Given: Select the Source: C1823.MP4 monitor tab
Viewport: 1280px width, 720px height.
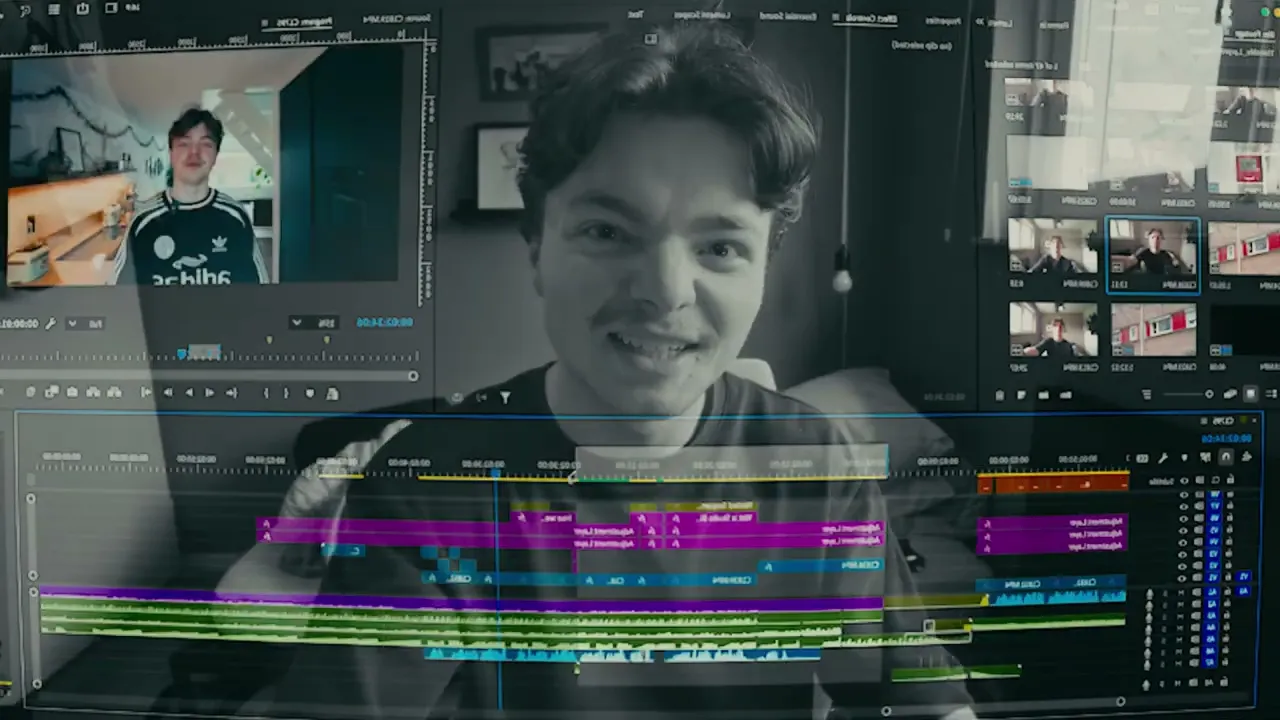Looking at the screenshot, I should click(398, 18).
